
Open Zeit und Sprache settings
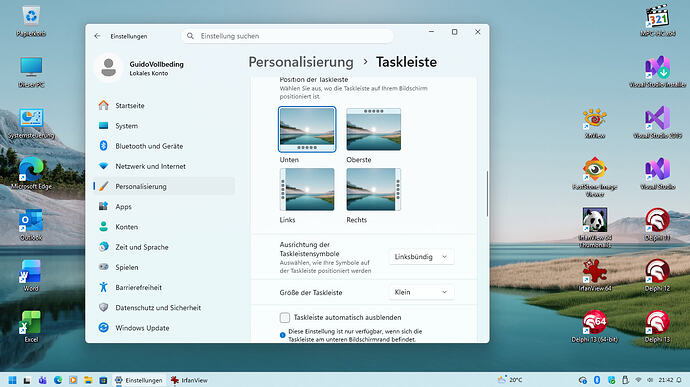164,247
